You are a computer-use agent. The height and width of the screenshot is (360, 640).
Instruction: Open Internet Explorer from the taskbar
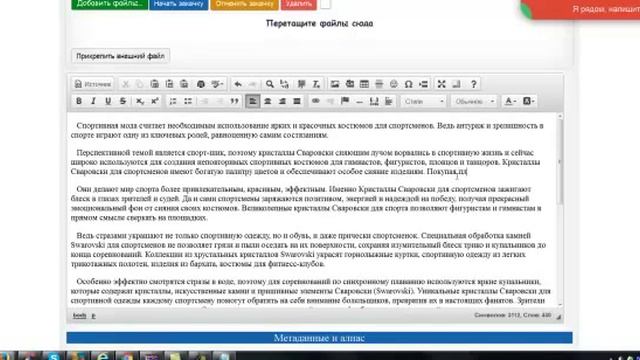[102, 356]
